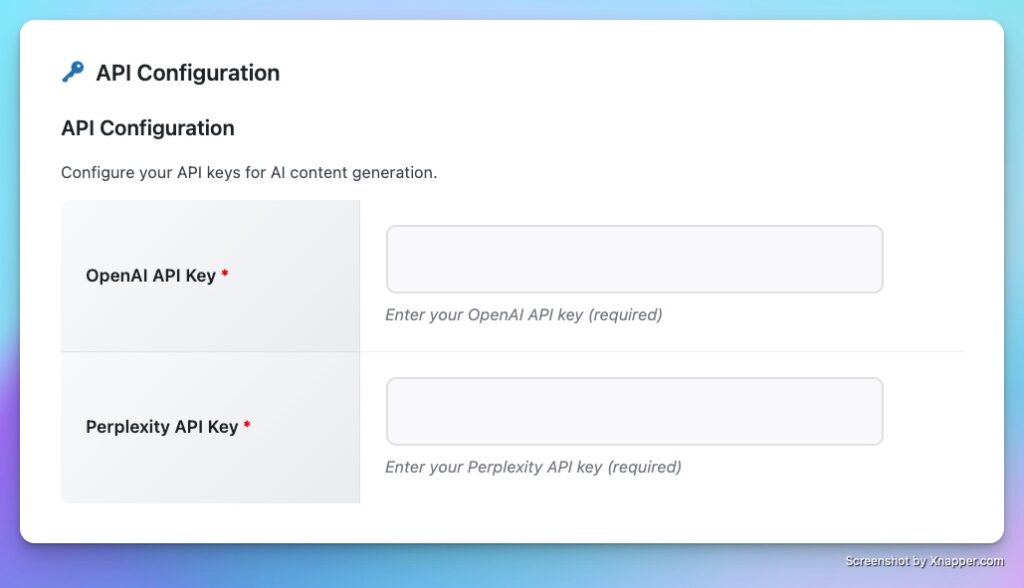Image resolution: width=1024 pixels, height=588 pixels.
Task: Click the word 'OpenAI' in the first row label
Action: click(116, 276)
